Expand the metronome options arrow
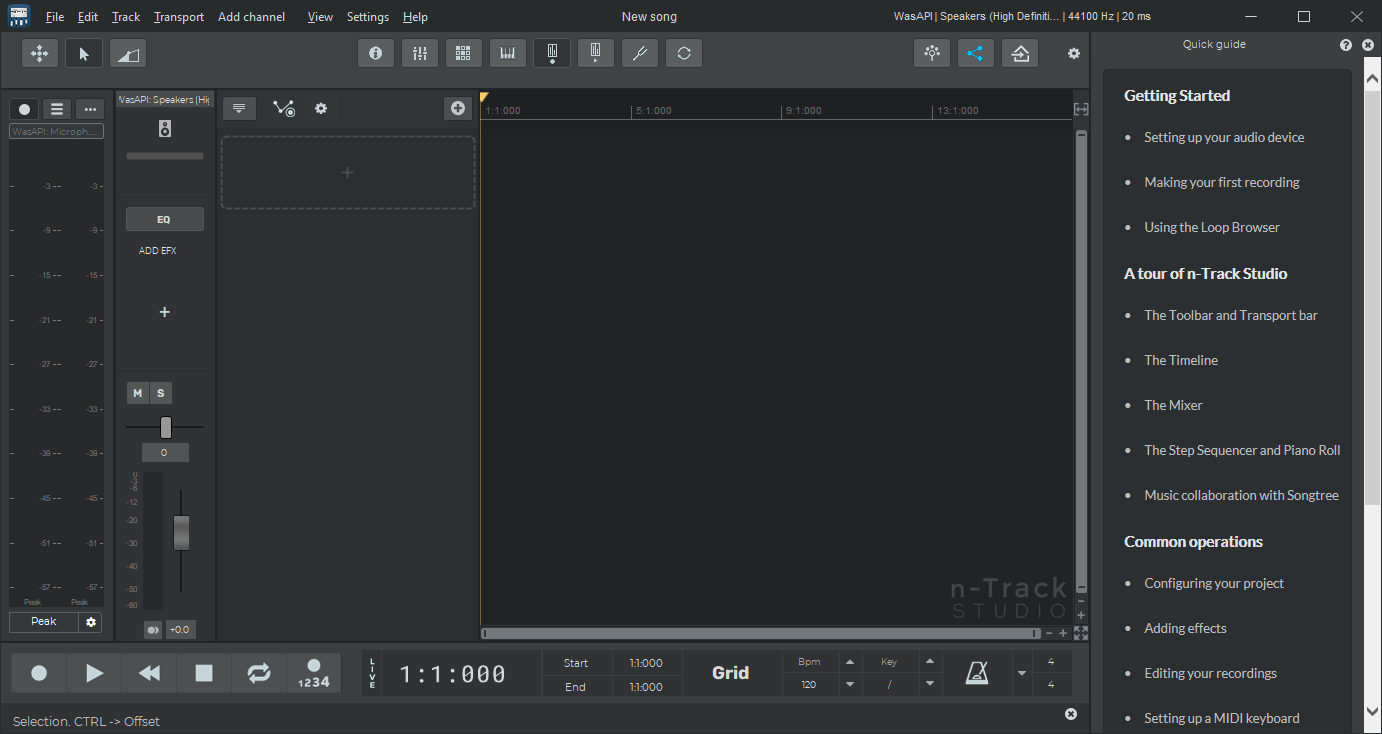1382x734 pixels. 1021,674
